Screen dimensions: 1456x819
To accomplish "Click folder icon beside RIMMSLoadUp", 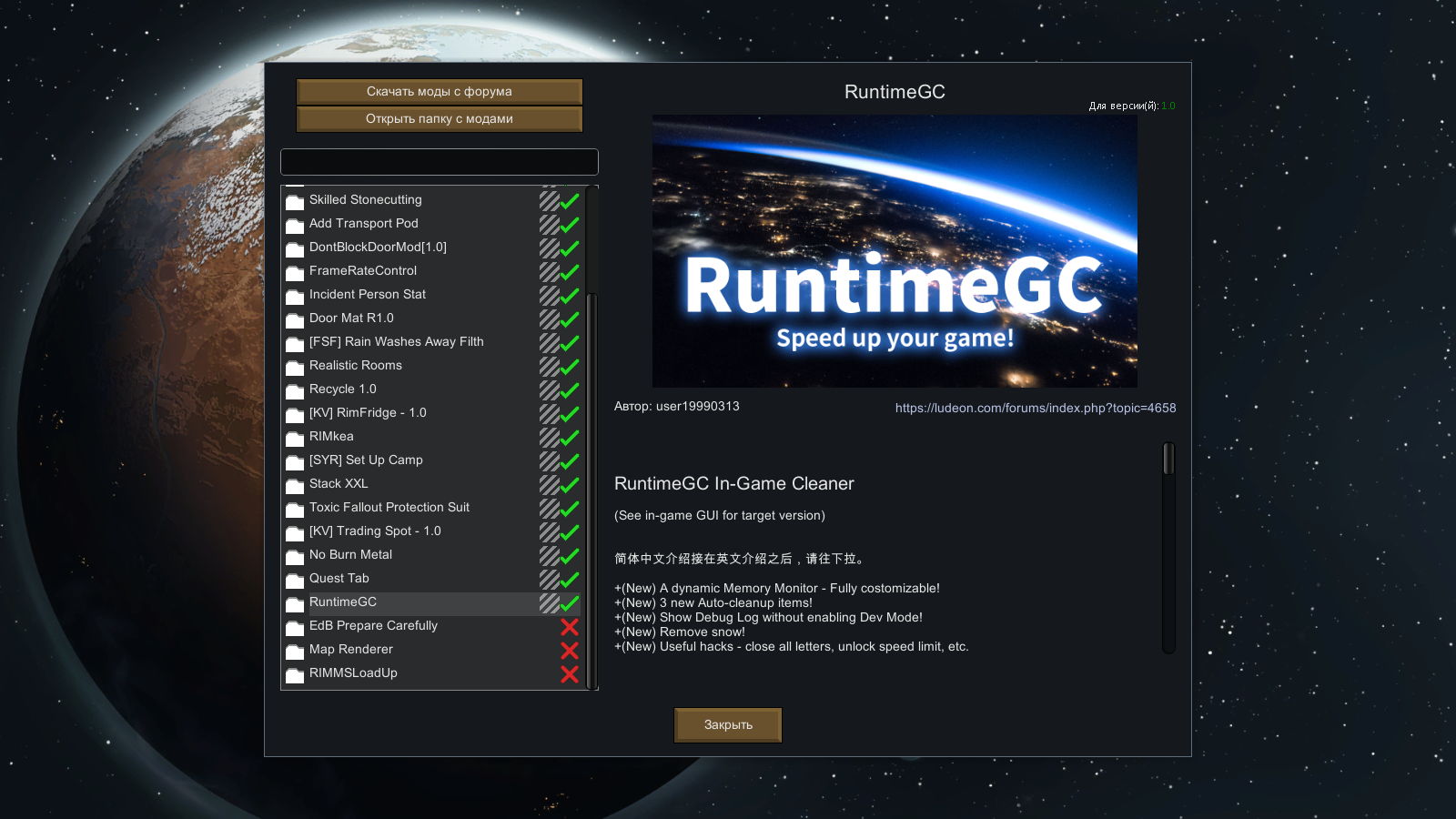I will pyautogui.click(x=295, y=674).
